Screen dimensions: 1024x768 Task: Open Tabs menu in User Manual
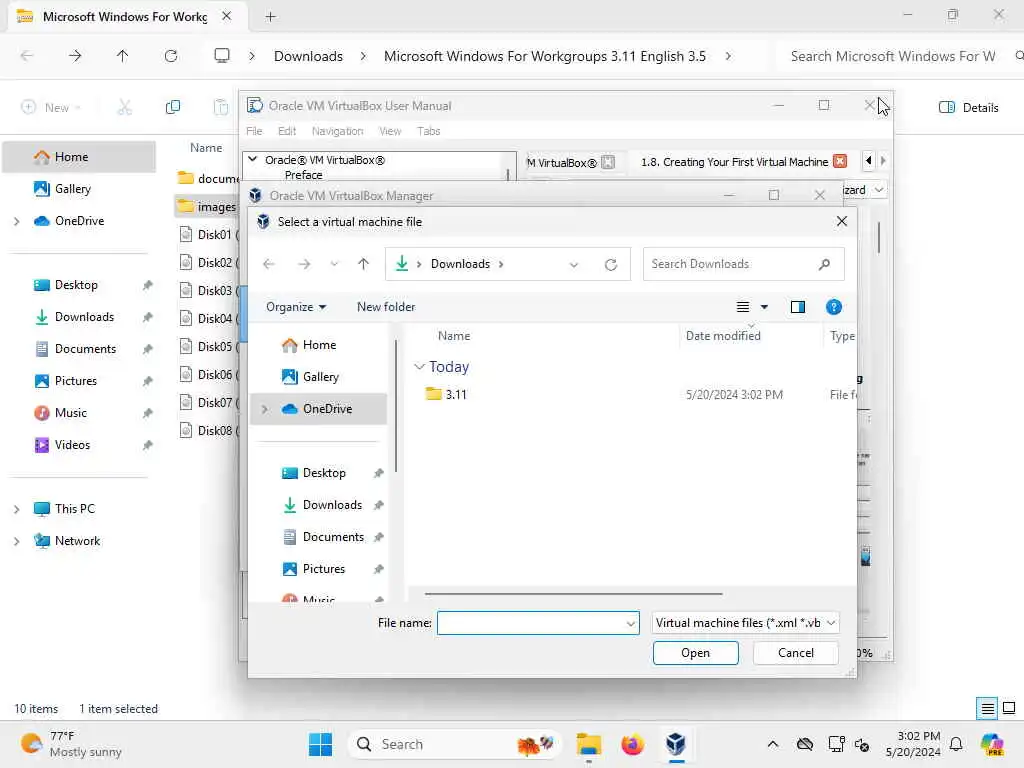pyautogui.click(x=428, y=131)
